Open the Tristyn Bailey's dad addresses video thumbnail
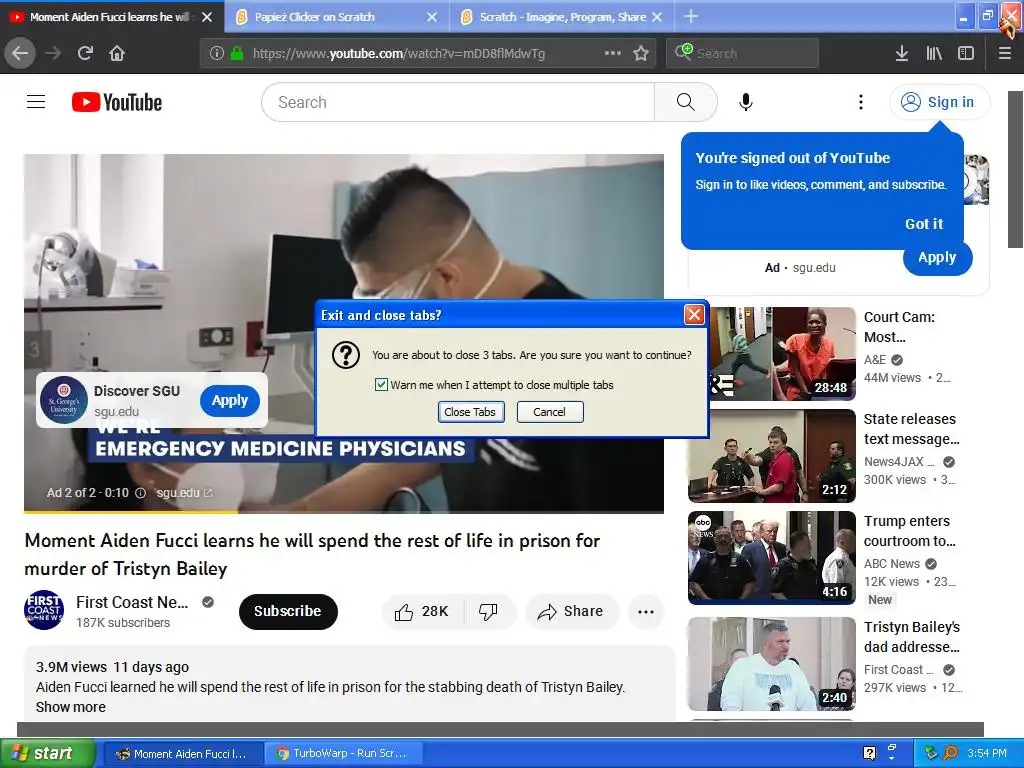 tap(772, 664)
